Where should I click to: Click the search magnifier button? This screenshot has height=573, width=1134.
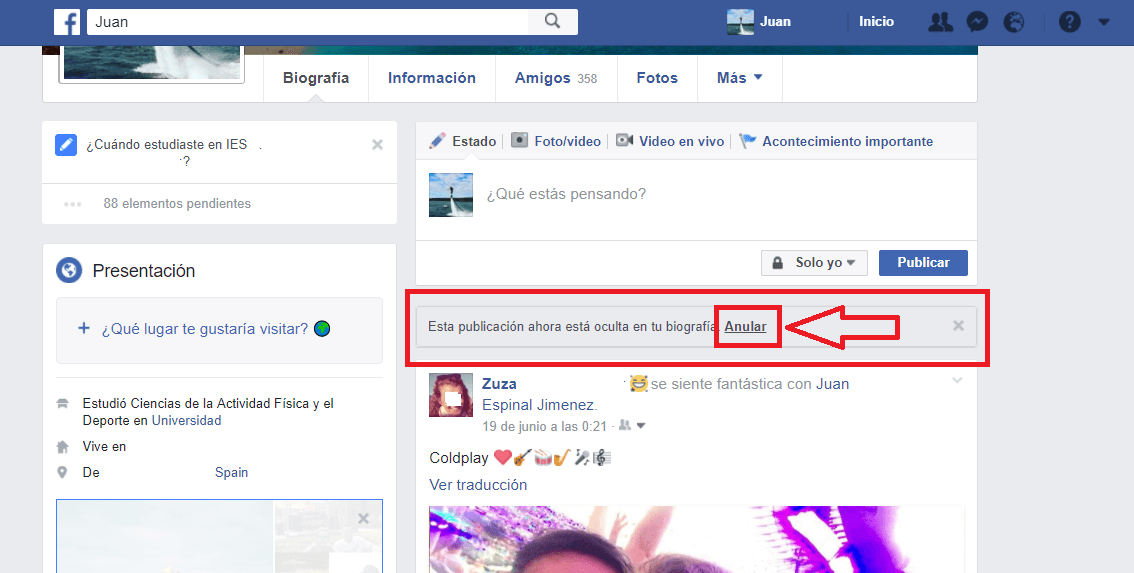[x=553, y=22]
